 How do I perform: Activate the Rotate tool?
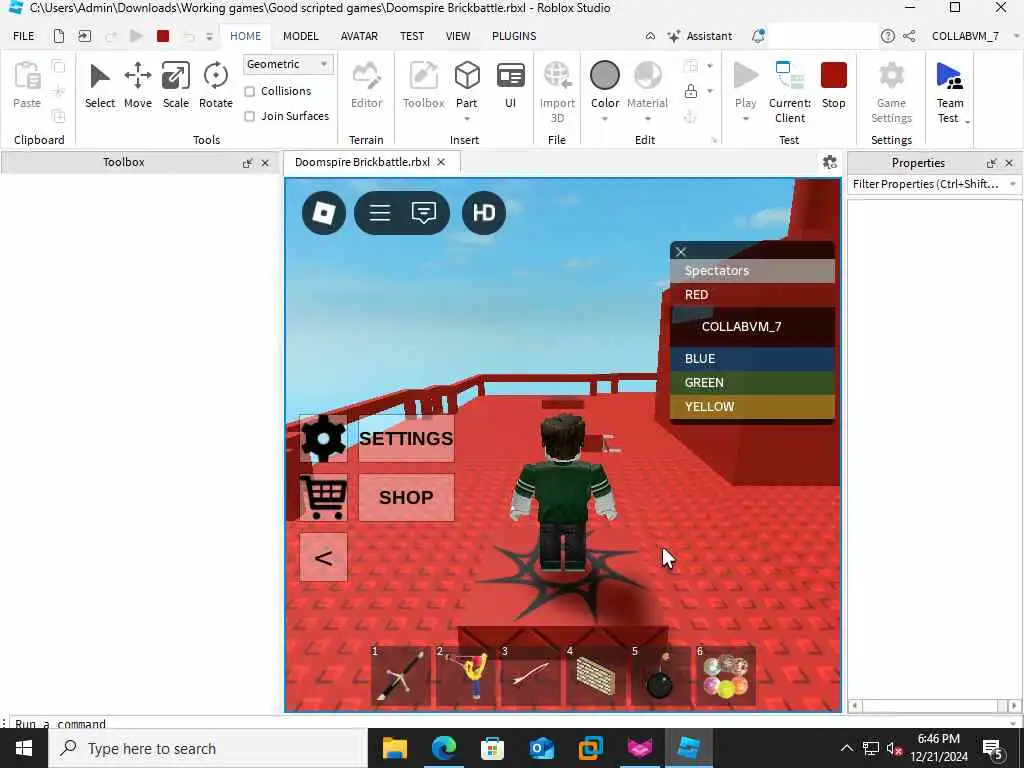point(216,85)
